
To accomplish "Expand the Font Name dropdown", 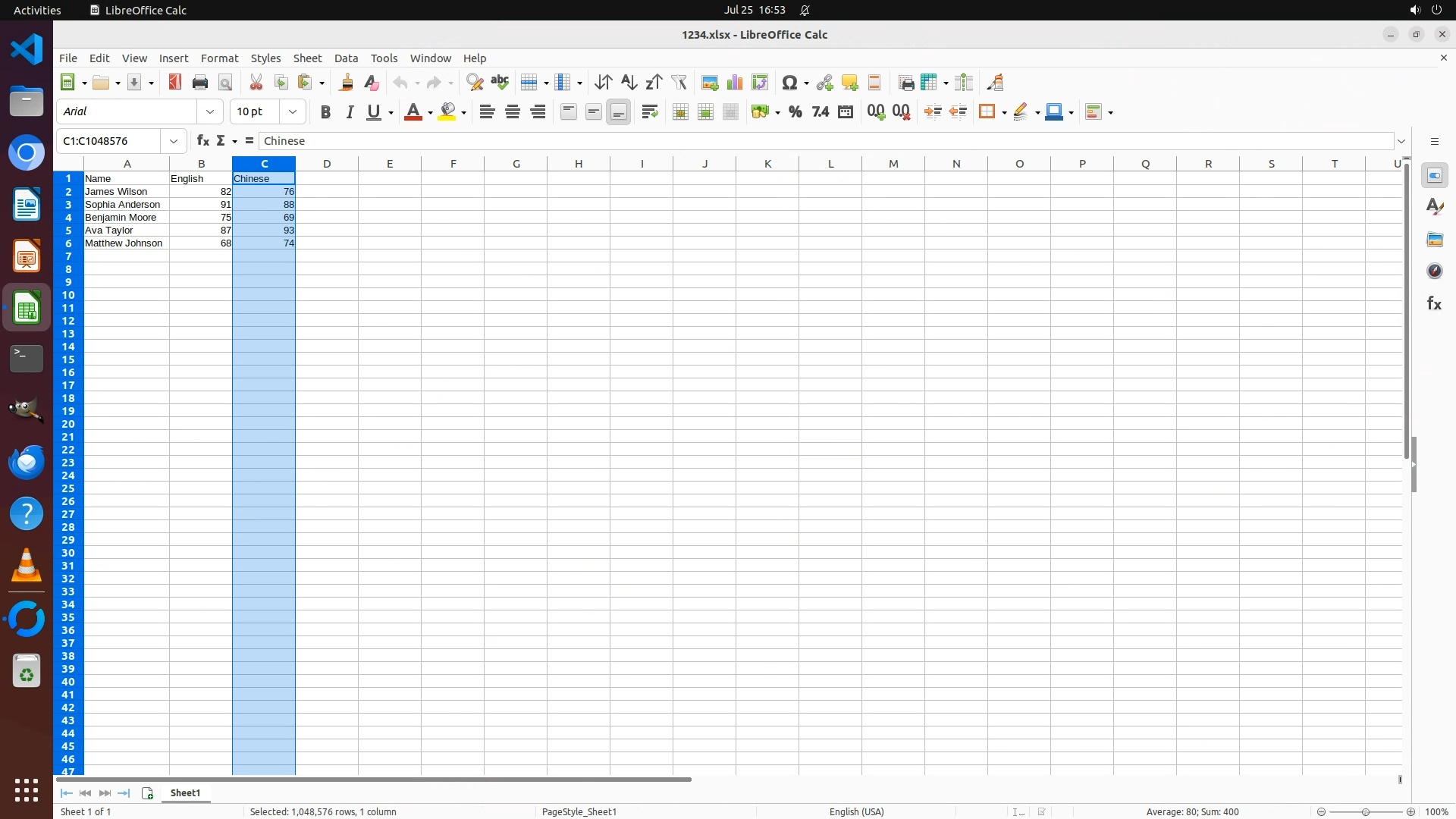I will (x=210, y=112).
